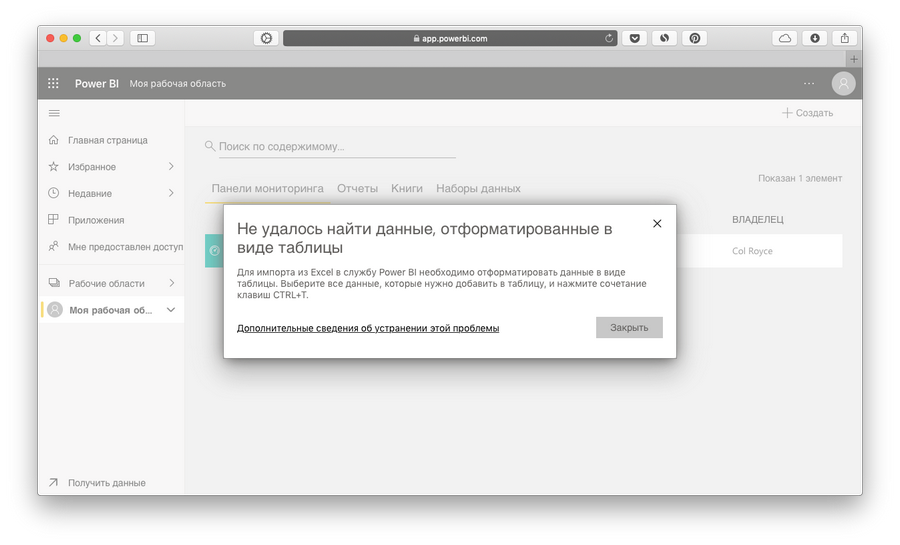Click the Pocket extension icon
Viewport: 900px width, 545px height.
pos(634,38)
